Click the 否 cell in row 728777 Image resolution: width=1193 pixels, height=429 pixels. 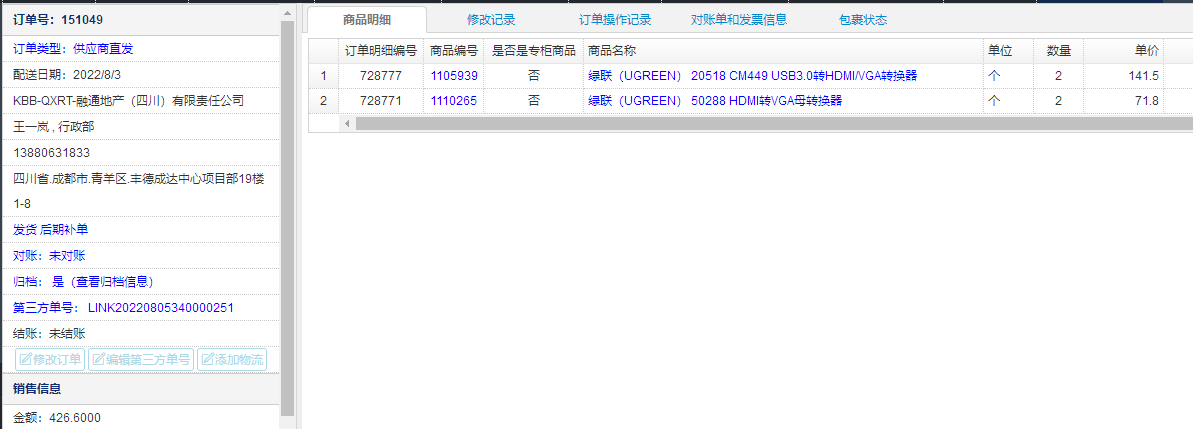pyautogui.click(x=533, y=75)
